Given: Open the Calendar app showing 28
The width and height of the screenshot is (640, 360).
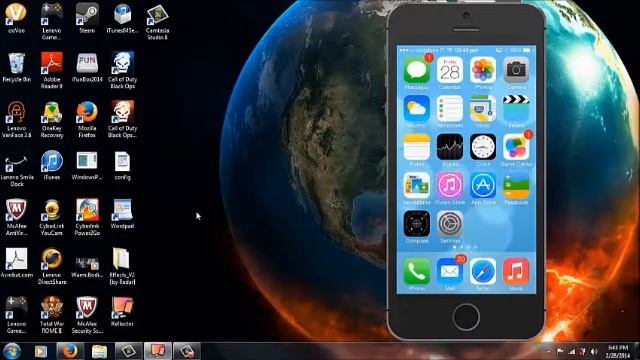Looking at the screenshot, I should 450,70.
